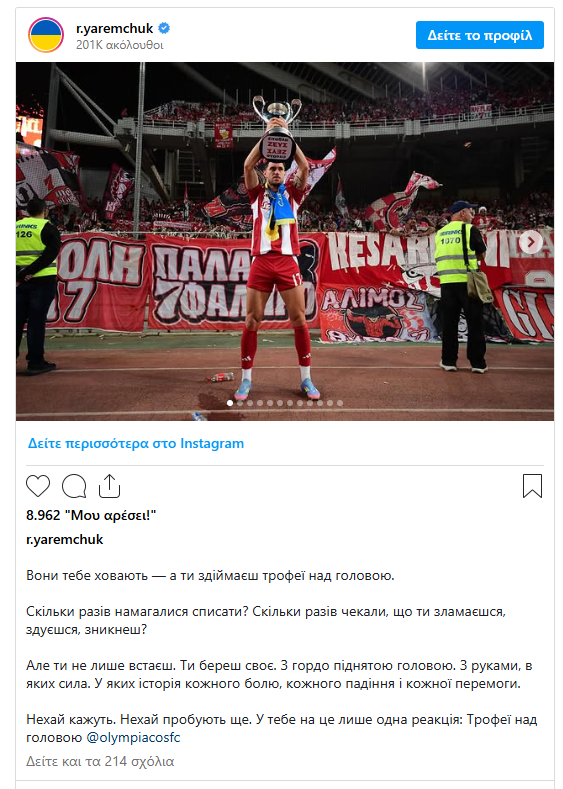Click the 201K ακόλουθοι followers text
563x789 pixels.
(x=120, y=45)
